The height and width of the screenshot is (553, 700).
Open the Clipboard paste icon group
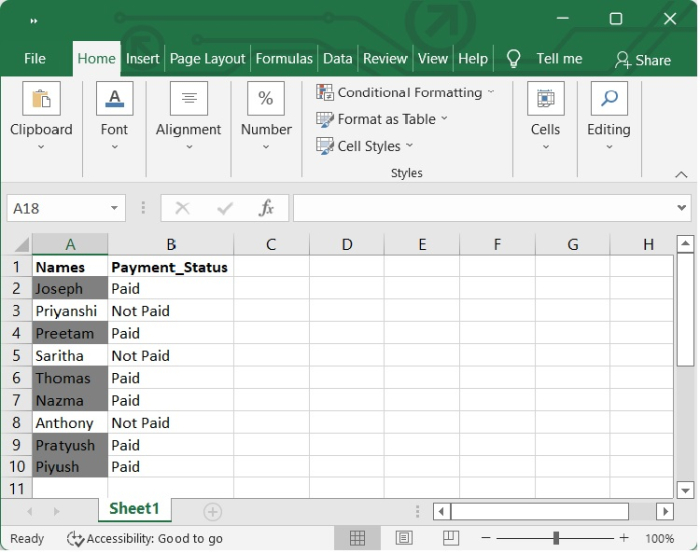(41, 98)
